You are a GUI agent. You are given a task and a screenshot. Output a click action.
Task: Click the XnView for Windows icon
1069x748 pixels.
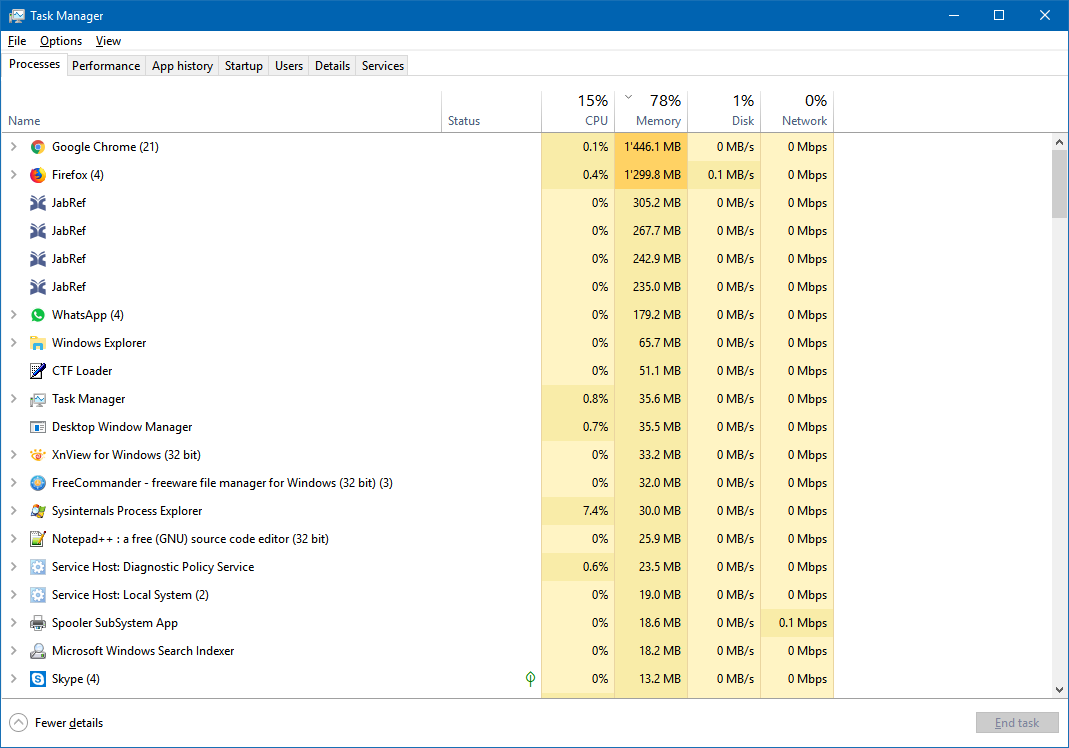pos(37,455)
